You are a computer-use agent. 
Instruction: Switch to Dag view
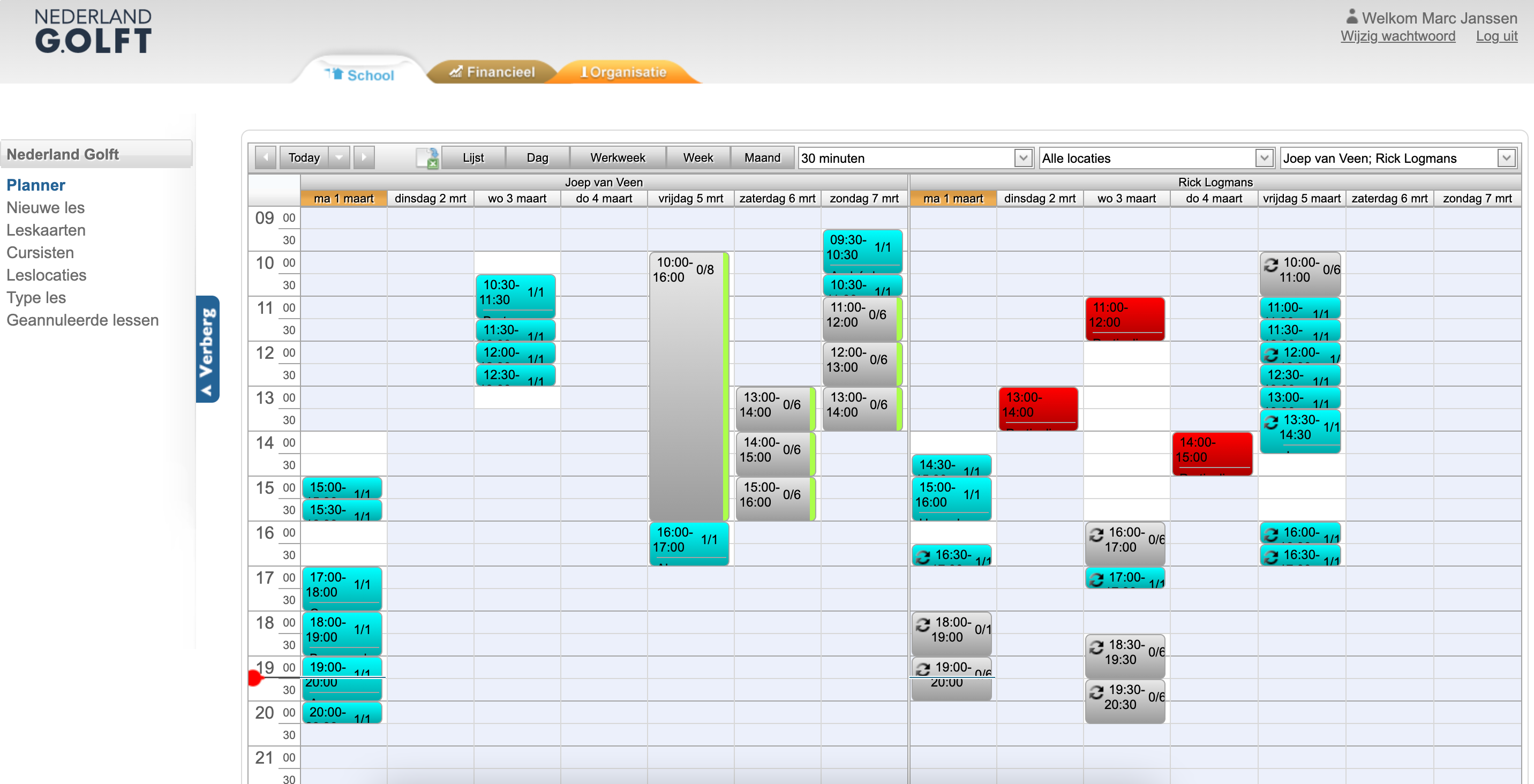coord(537,158)
